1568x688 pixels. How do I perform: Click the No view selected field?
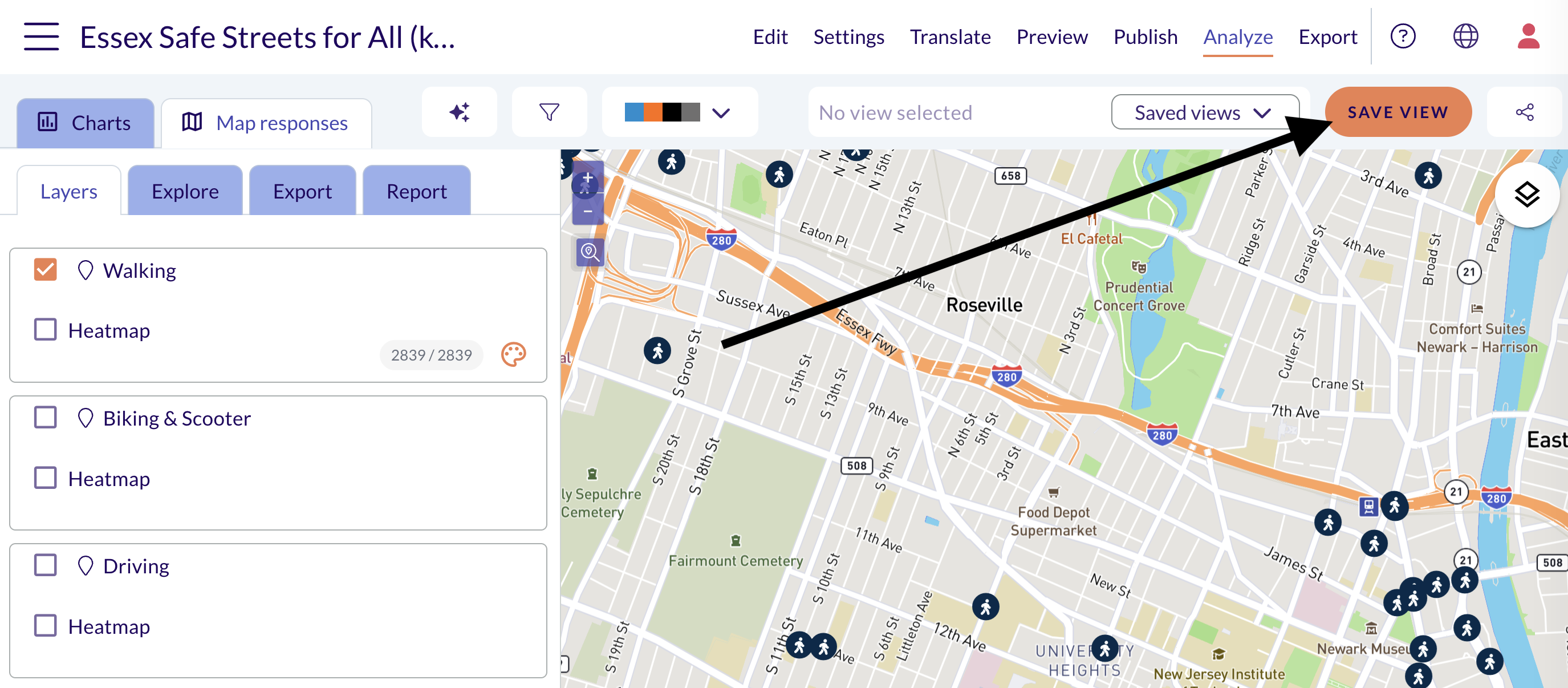click(x=958, y=112)
